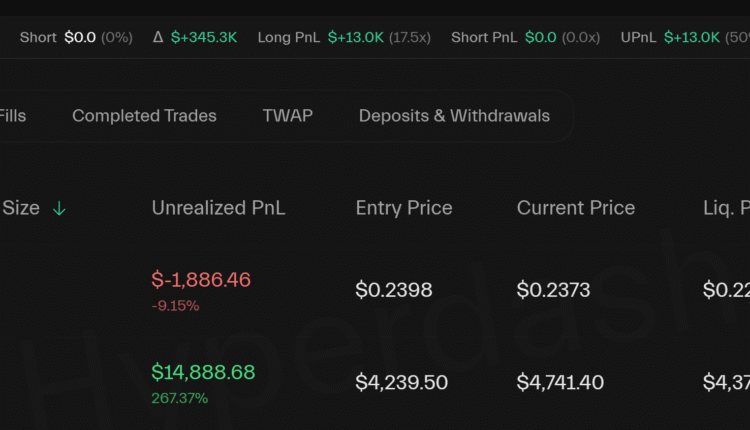Viewport: 750px width, 430px height.
Task: Click the green sort arrow beside Size
Action: [x=59, y=208]
